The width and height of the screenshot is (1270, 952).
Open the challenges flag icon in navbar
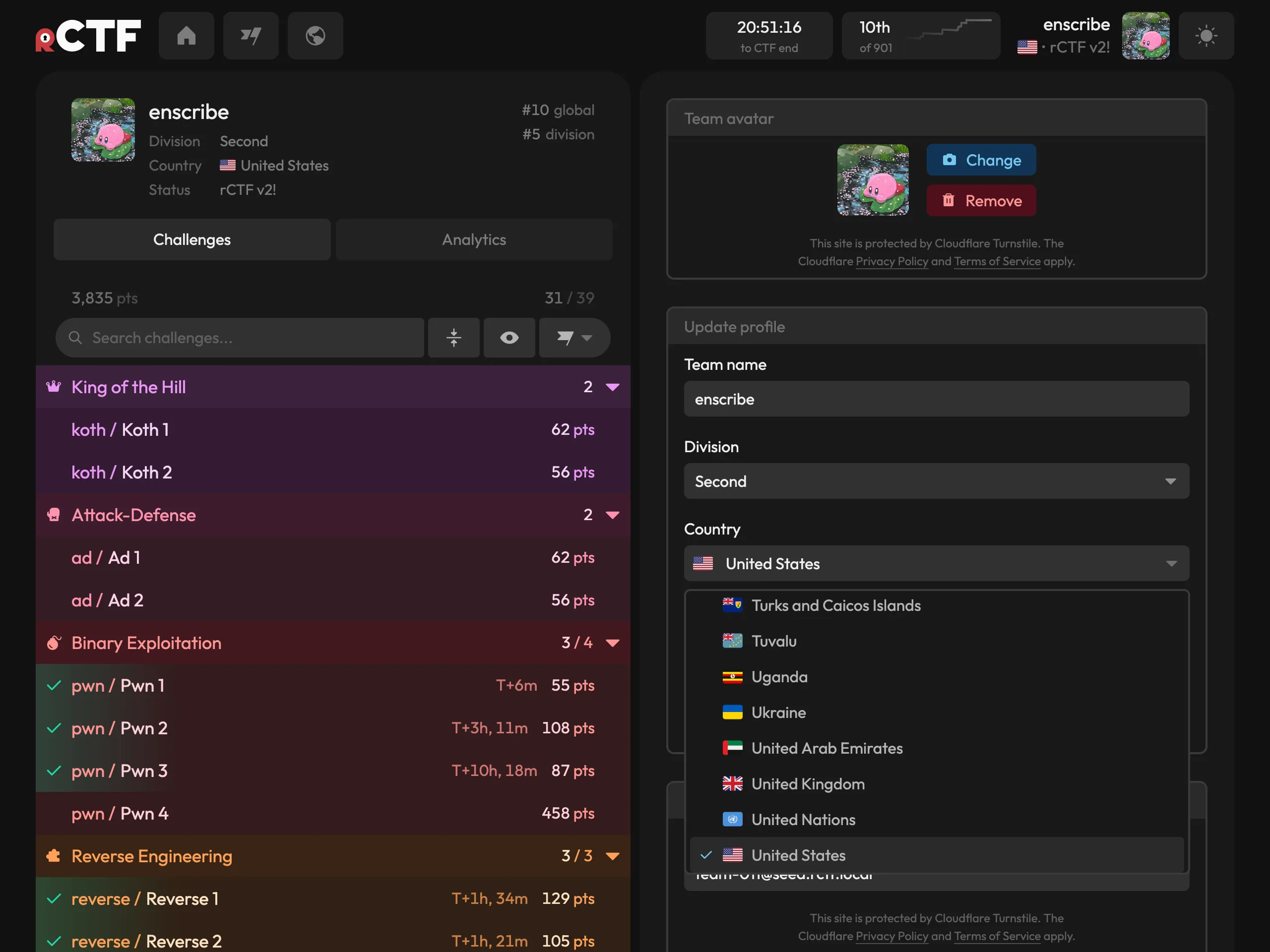pos(251,36)
